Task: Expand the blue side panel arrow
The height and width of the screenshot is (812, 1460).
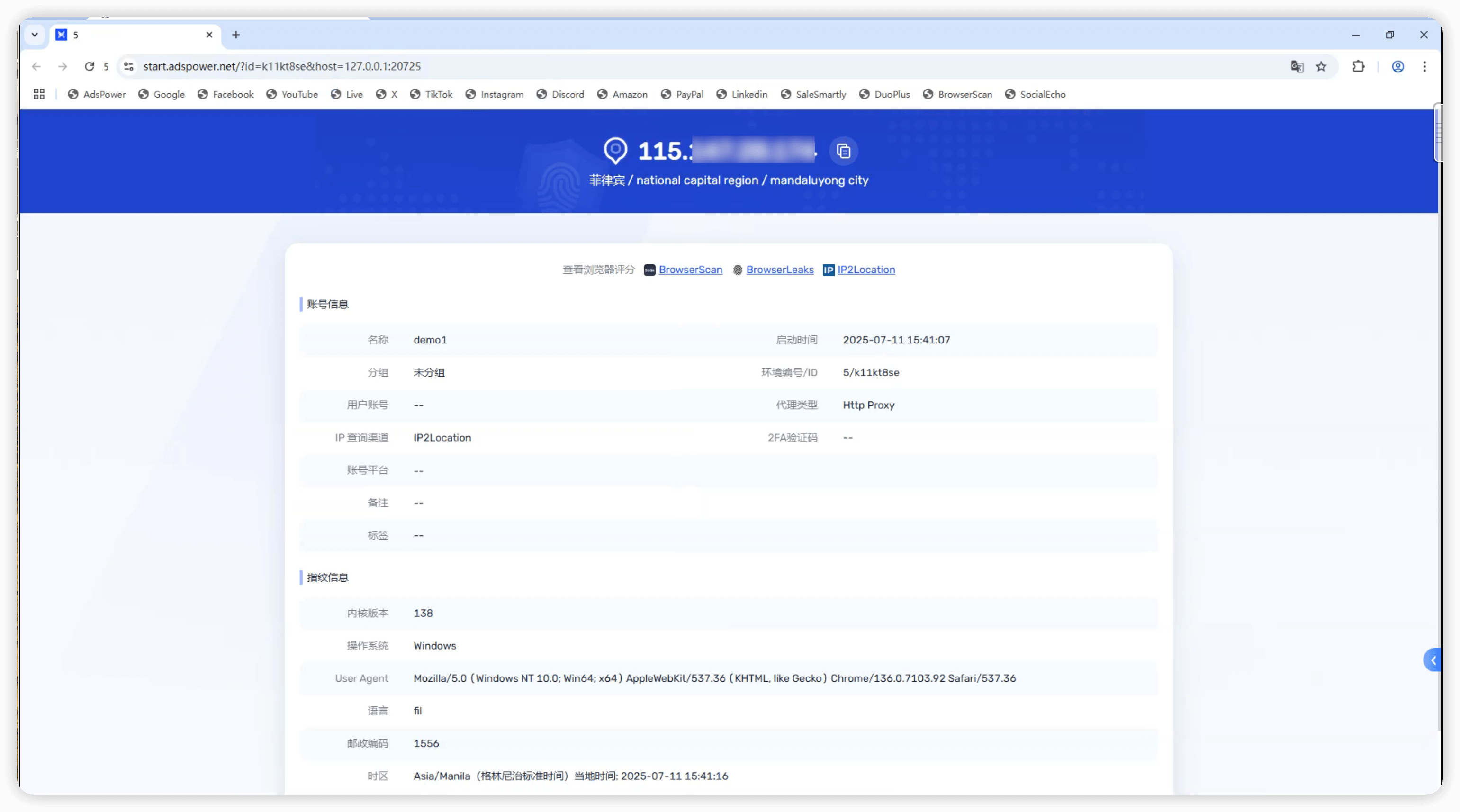Action: [x=1433, y=659]
